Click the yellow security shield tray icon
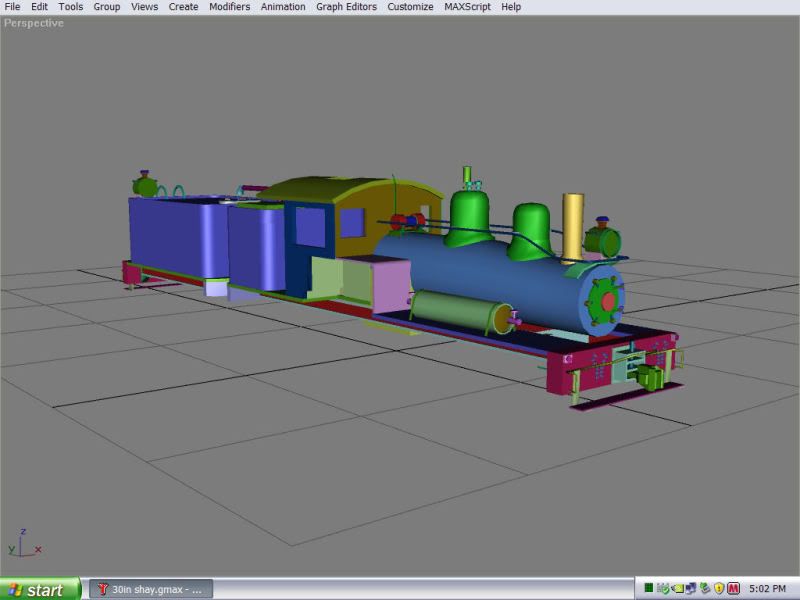 (x=719, y=589)
